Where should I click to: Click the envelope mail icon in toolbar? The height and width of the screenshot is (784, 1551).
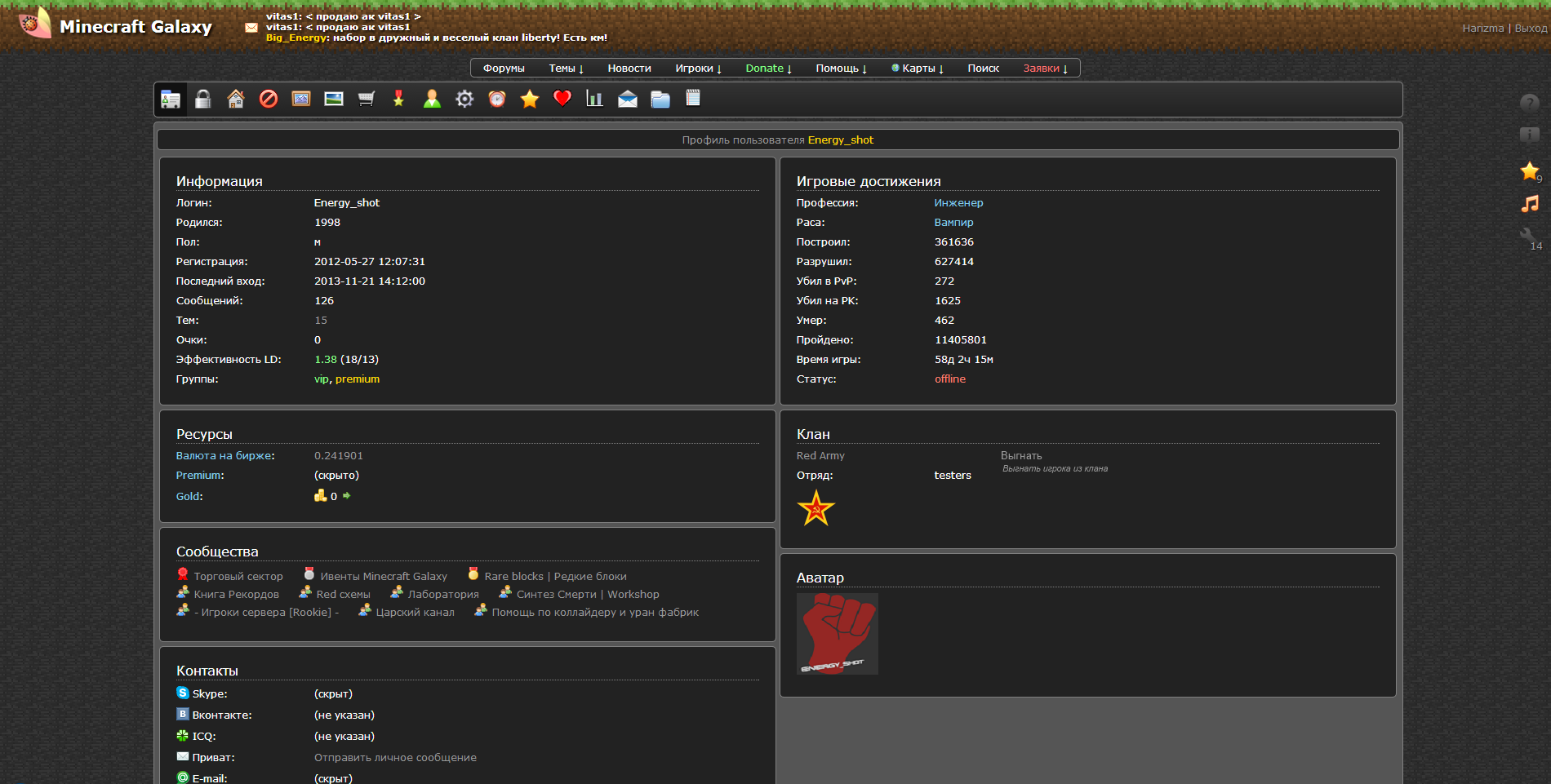(x=628, y=100)
